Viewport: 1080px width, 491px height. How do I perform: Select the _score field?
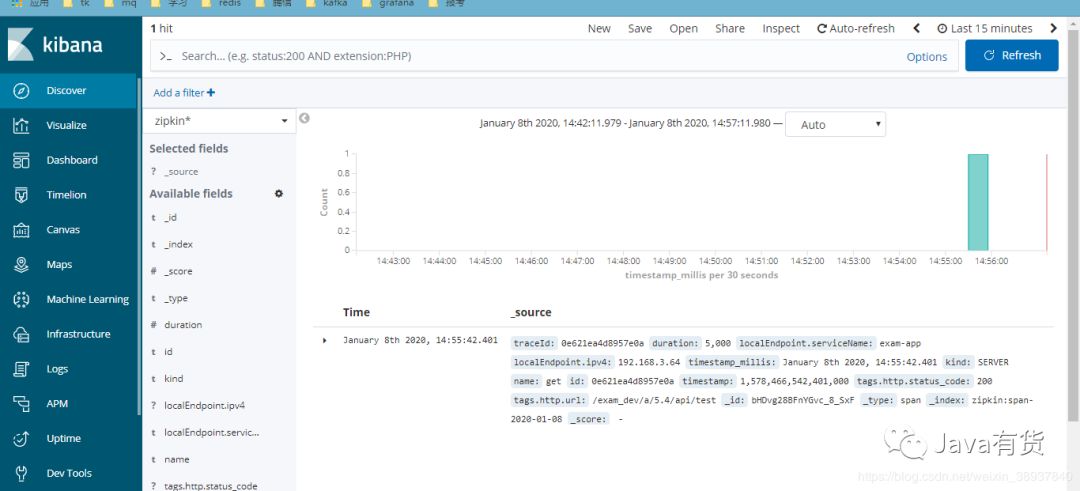pos(178,271)
